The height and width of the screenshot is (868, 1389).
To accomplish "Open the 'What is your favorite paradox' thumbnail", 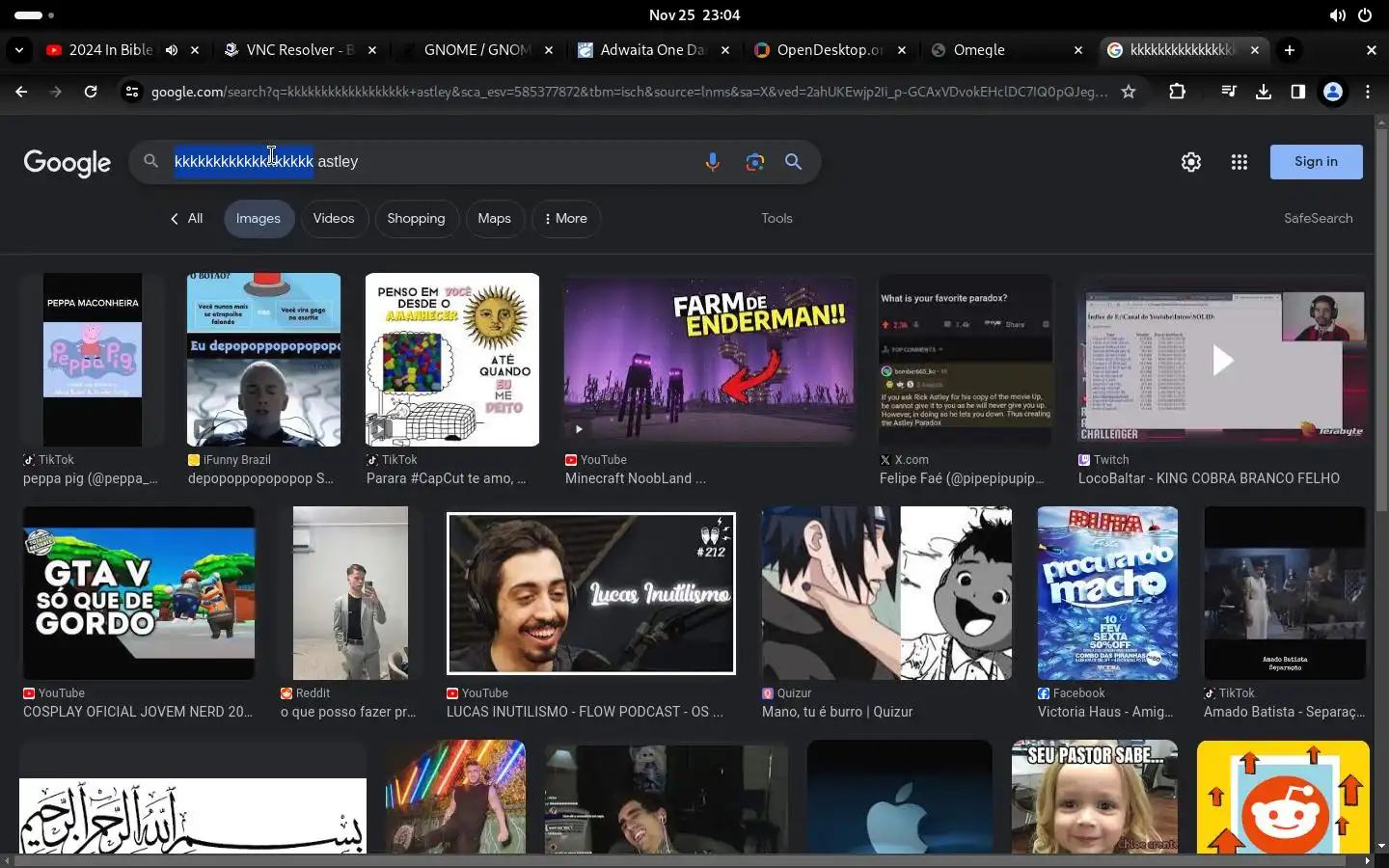I will tap(966, 360).
